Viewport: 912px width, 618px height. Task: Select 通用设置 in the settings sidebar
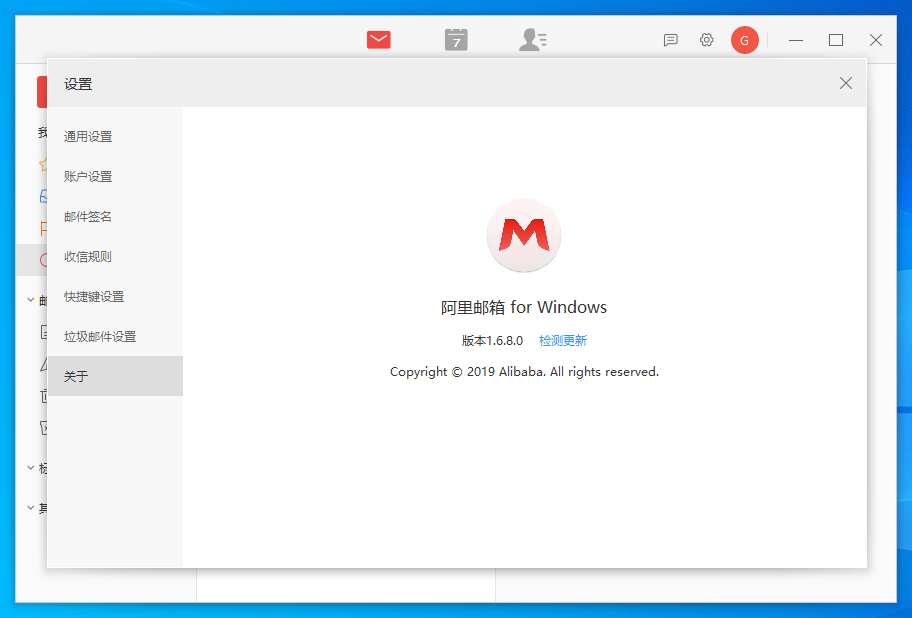[x=115, y=137]
